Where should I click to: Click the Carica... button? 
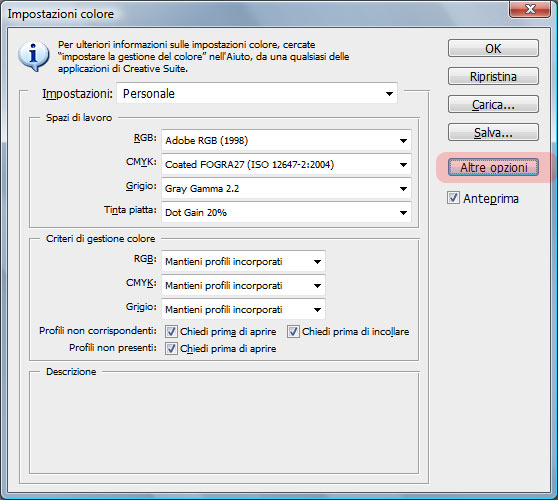click(x=493, y=104)
